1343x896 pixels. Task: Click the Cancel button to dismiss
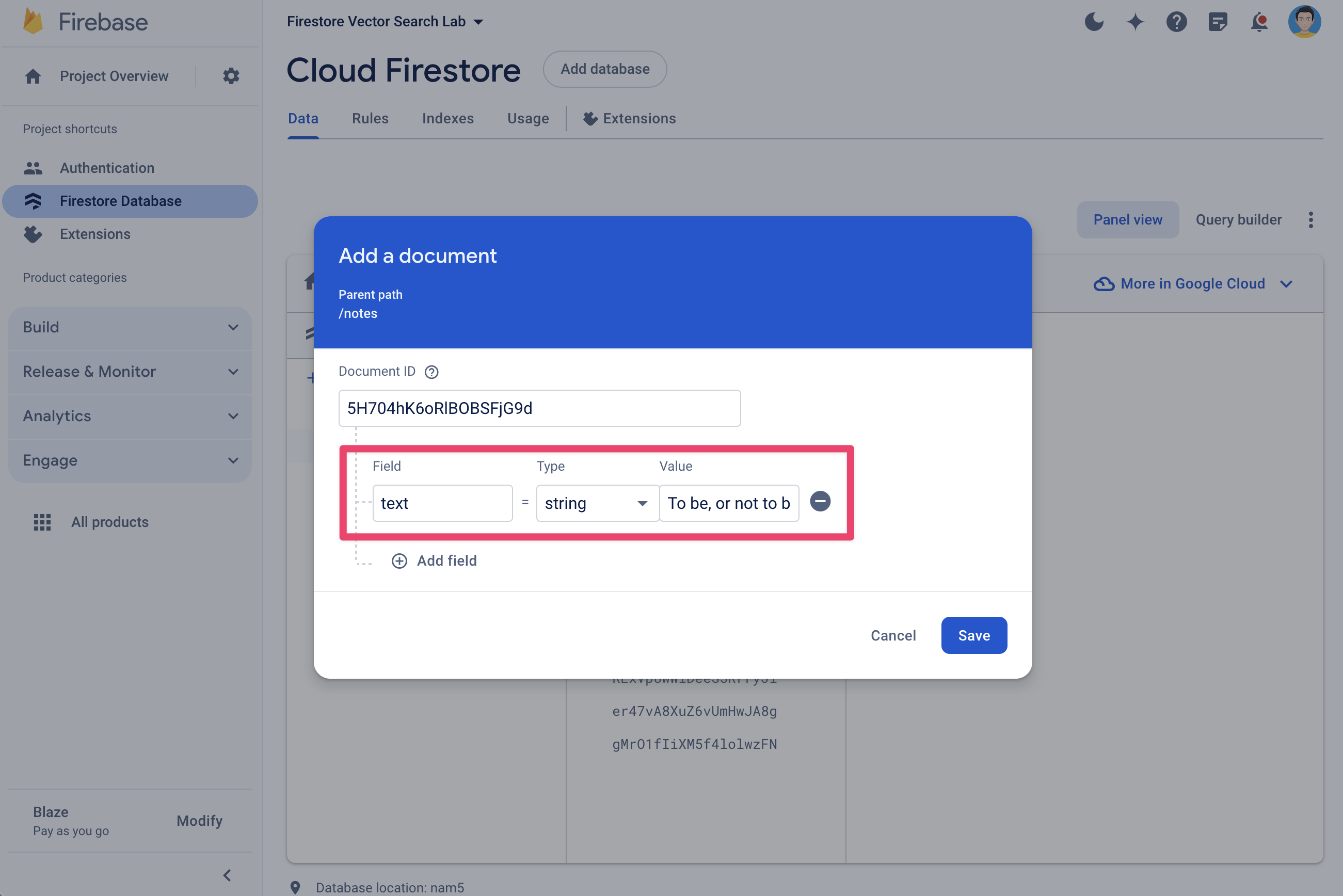point(893,635)
